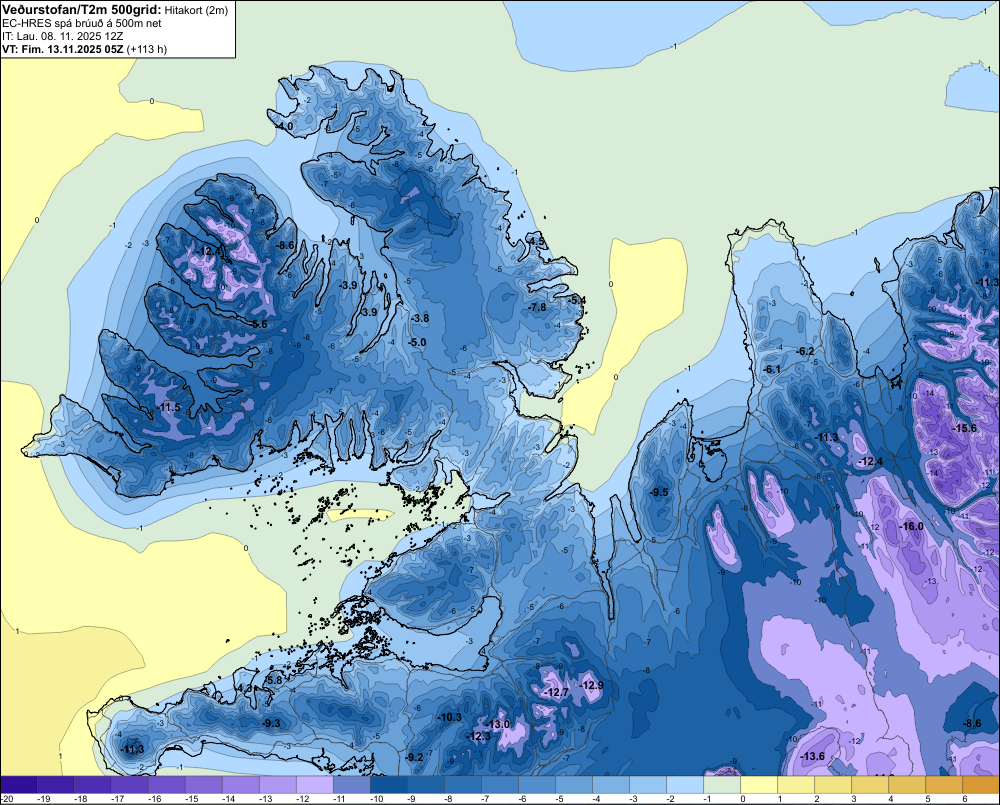Select the -5.6 temperature label
The width and height of the screenshot is (1000, 805).
click(x=258, y=325)
